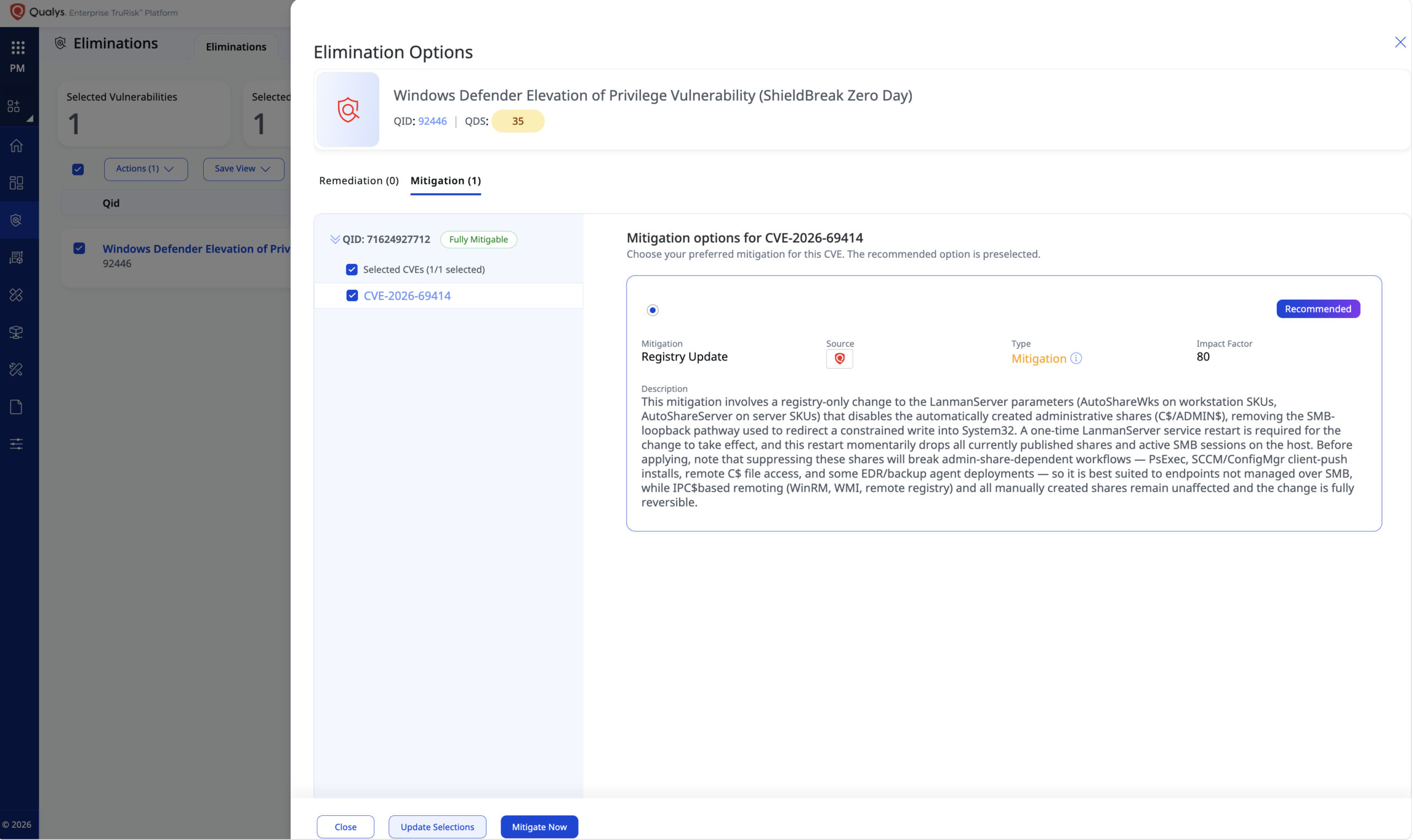Click the Update Selections button
This screenshot has width=1413, height=840.
437,826
